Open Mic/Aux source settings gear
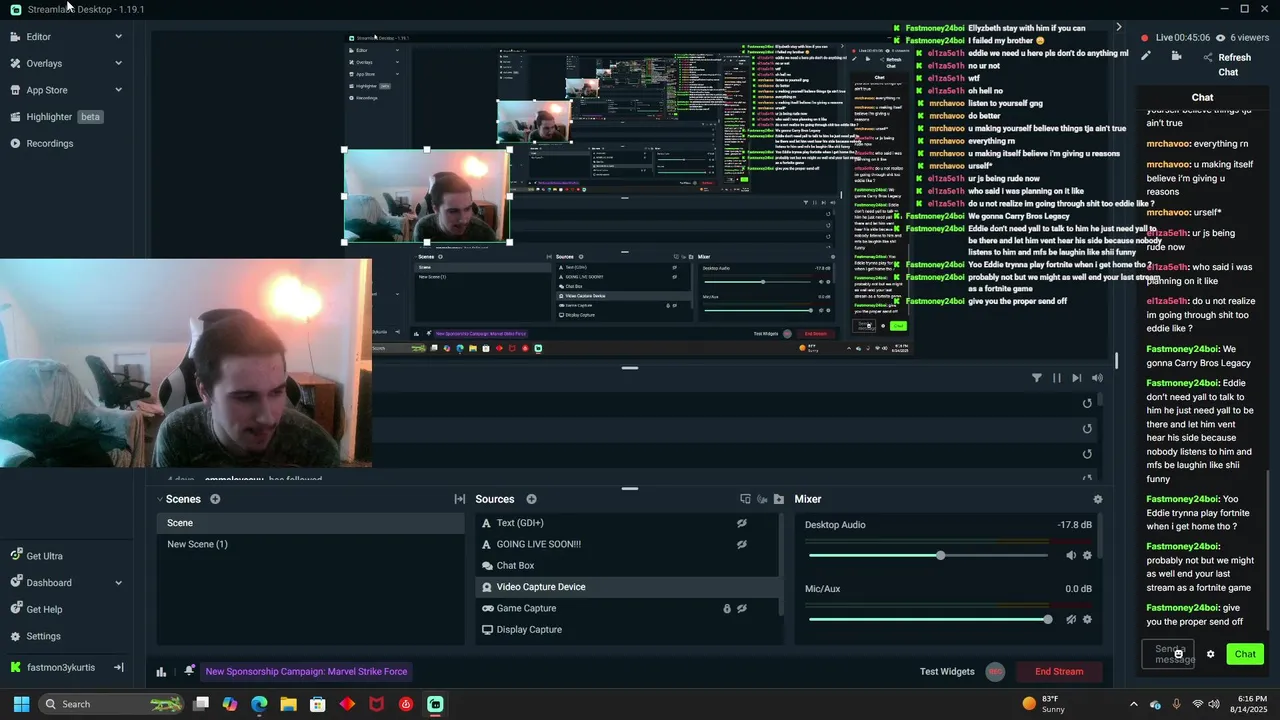The height and width of the screenshot is (720, 1280). point(1088,619)
